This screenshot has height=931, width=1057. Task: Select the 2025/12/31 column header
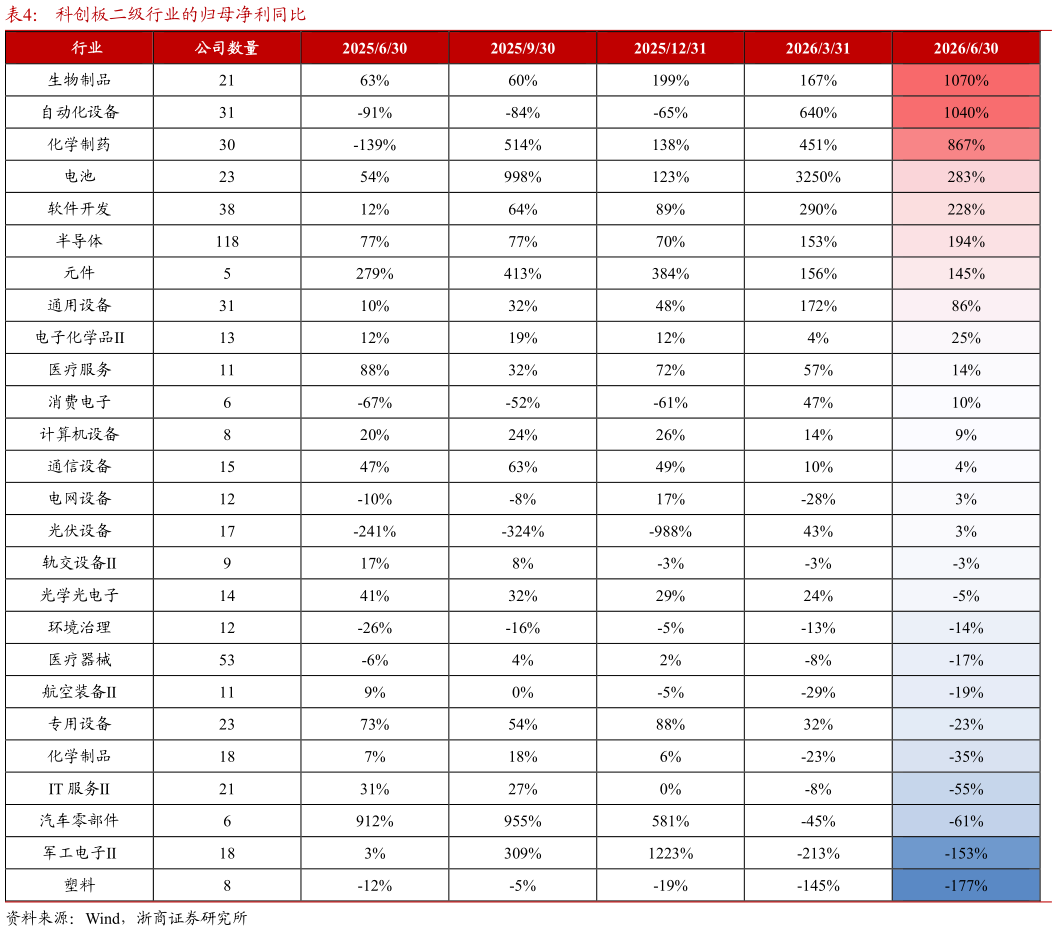click(671, 48)
